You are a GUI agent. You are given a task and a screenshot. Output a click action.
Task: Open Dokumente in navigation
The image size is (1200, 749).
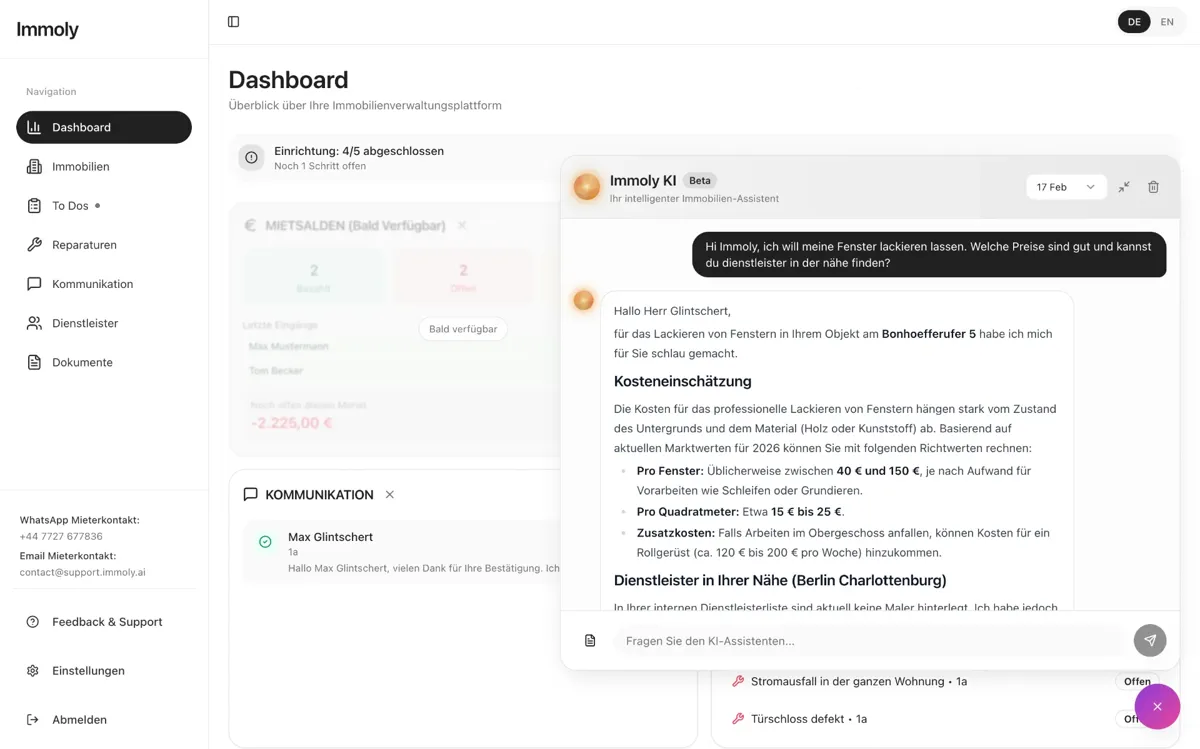[104, 362]
